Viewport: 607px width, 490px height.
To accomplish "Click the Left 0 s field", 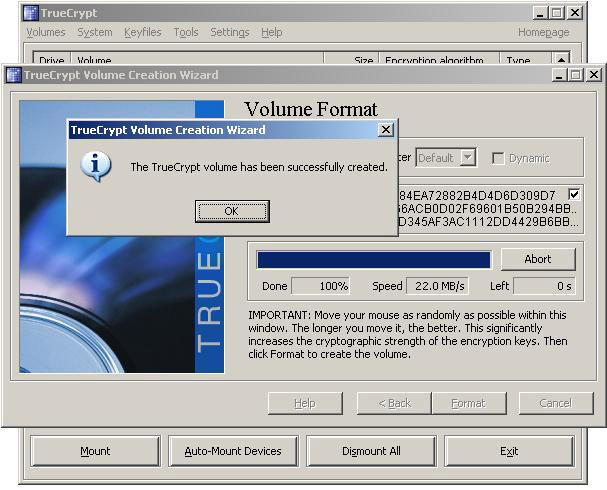I will [x=544, y=286].
